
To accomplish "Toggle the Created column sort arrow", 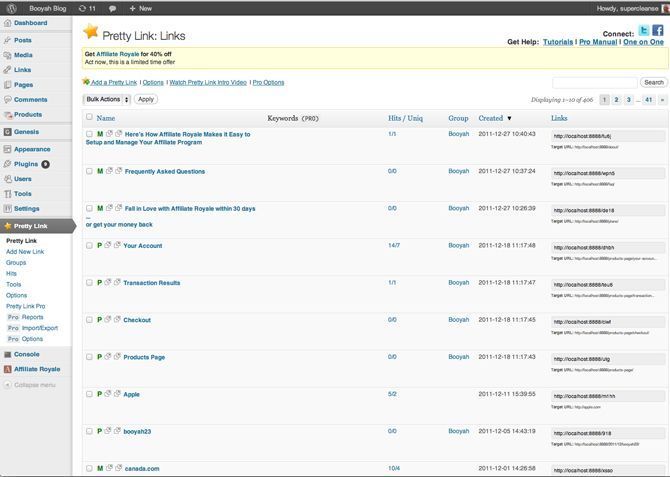I will click(x=509, y=118).
